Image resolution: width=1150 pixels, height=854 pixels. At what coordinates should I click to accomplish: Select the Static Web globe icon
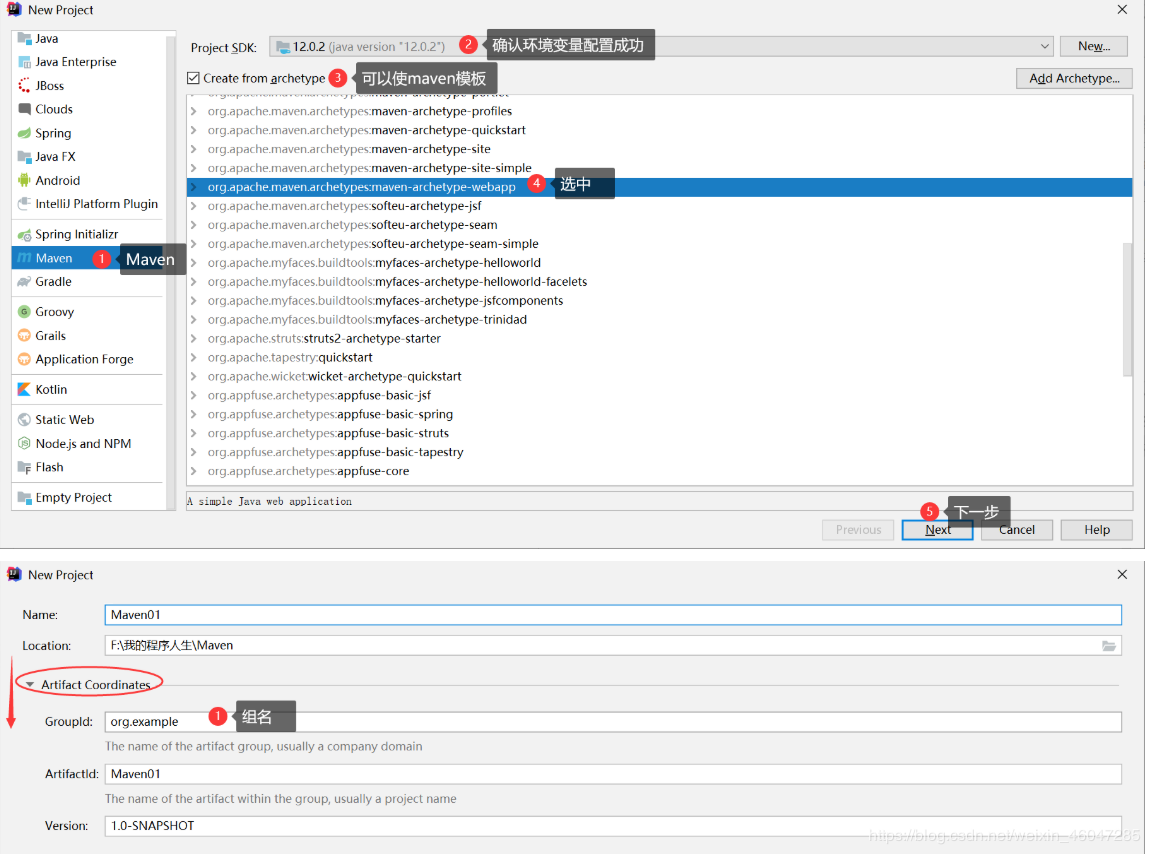pyautogui.click(x=24, y=420)
